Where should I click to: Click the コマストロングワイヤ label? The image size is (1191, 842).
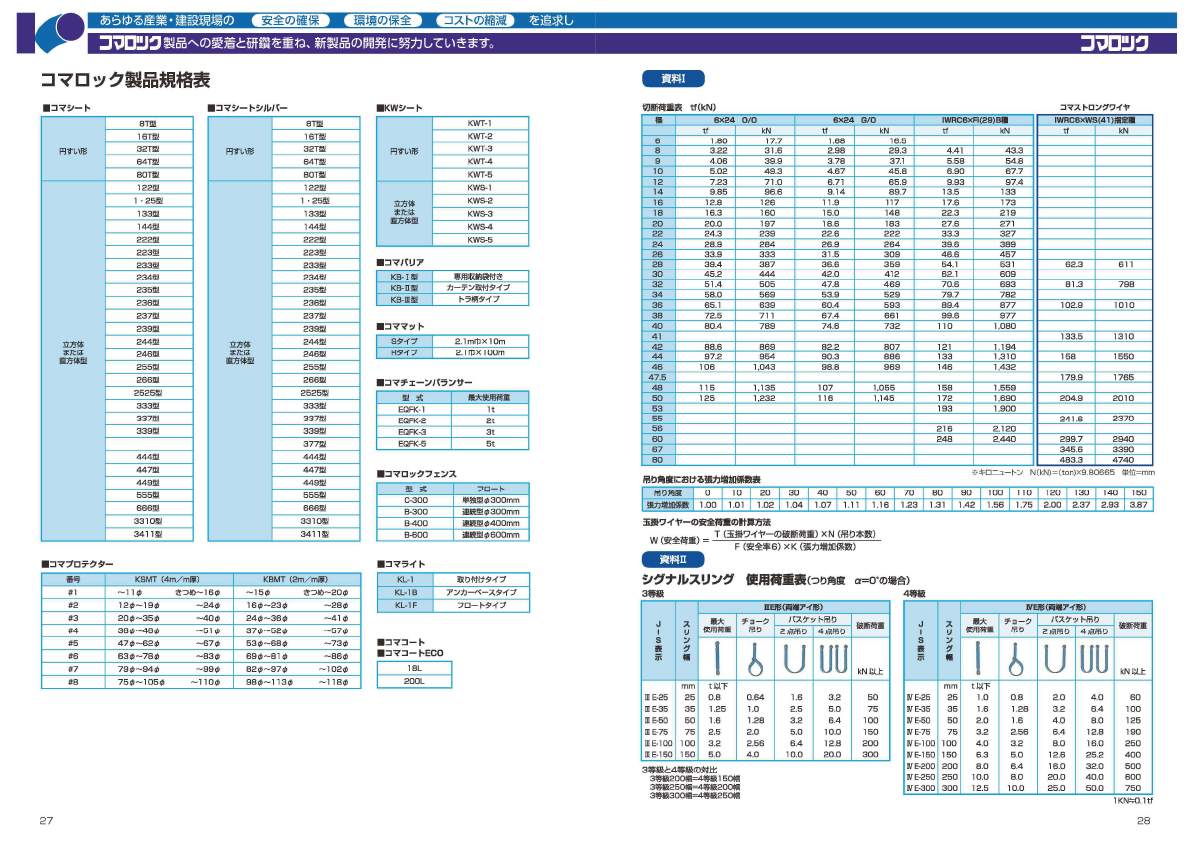[1095, 108]
